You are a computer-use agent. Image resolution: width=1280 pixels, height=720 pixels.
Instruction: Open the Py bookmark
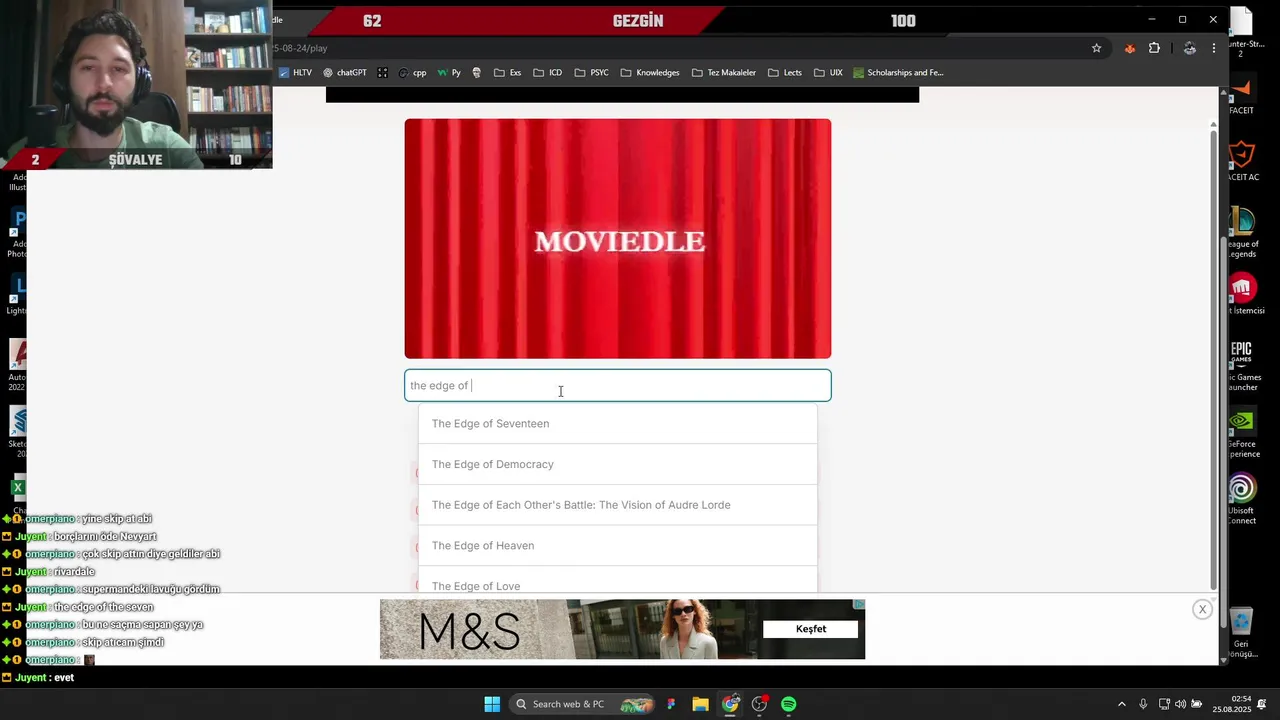click(x=449, y=72)
